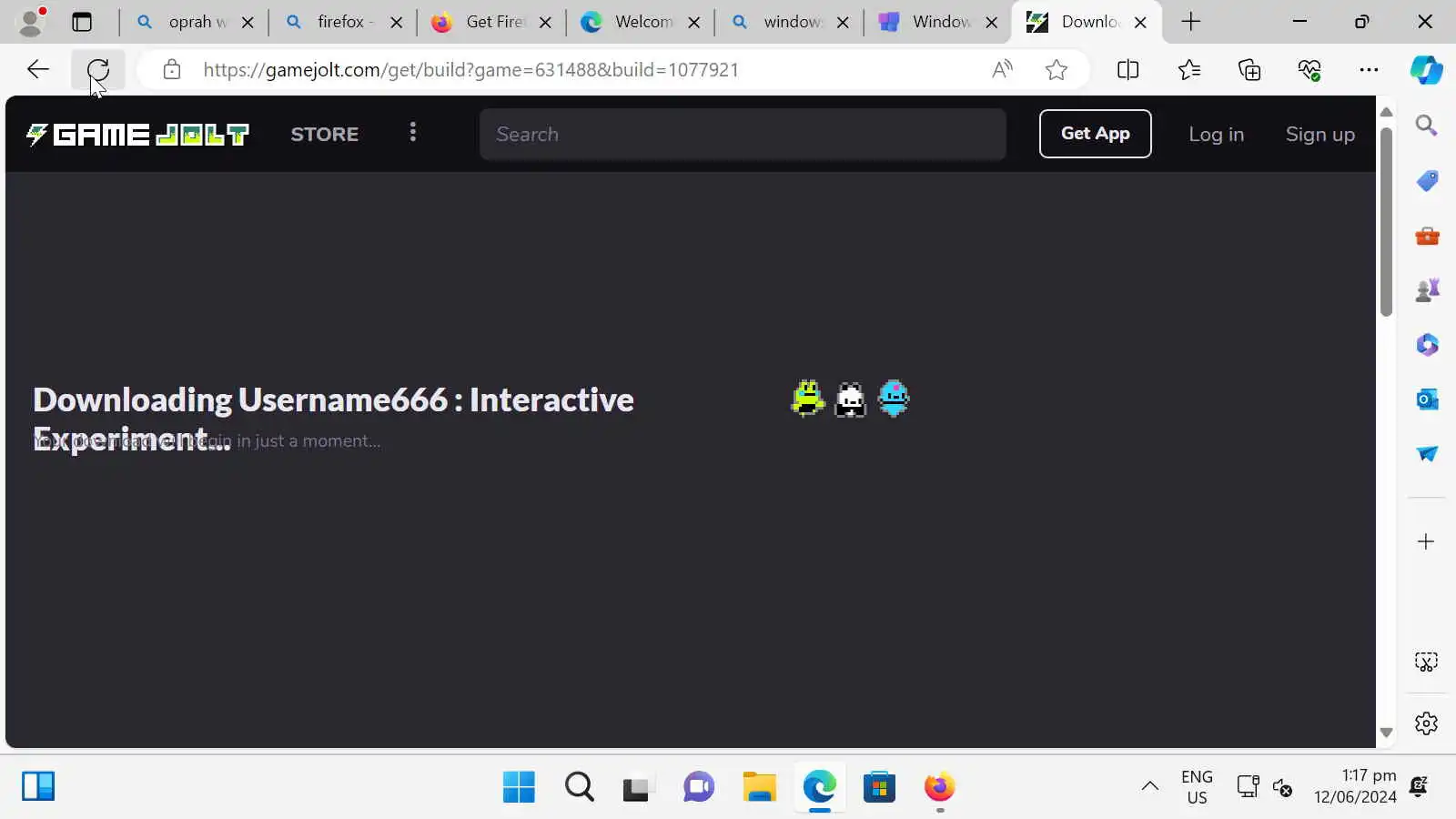1456x819 pixels.
Task: Close the 'oprah w' tab
Action: tap(248, 23)
